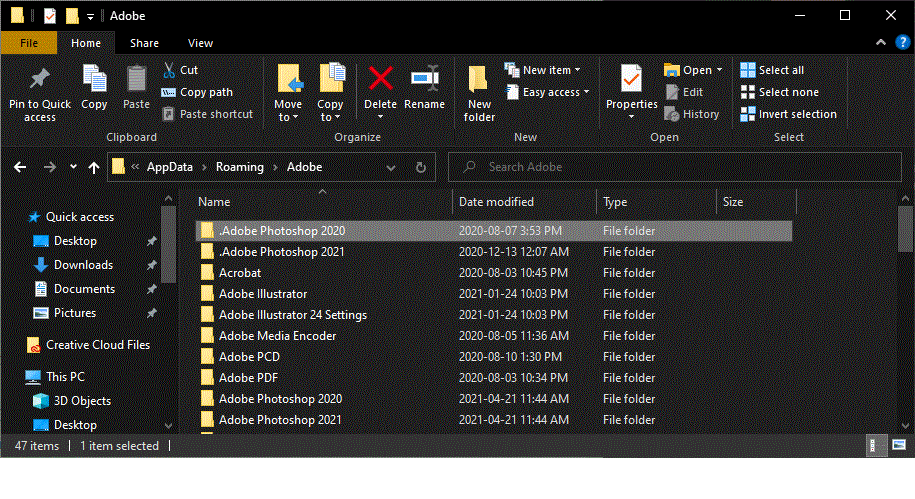This screenshot has width=915, height=499.
Task: Select the Acrobat folder
Action: 494,273
